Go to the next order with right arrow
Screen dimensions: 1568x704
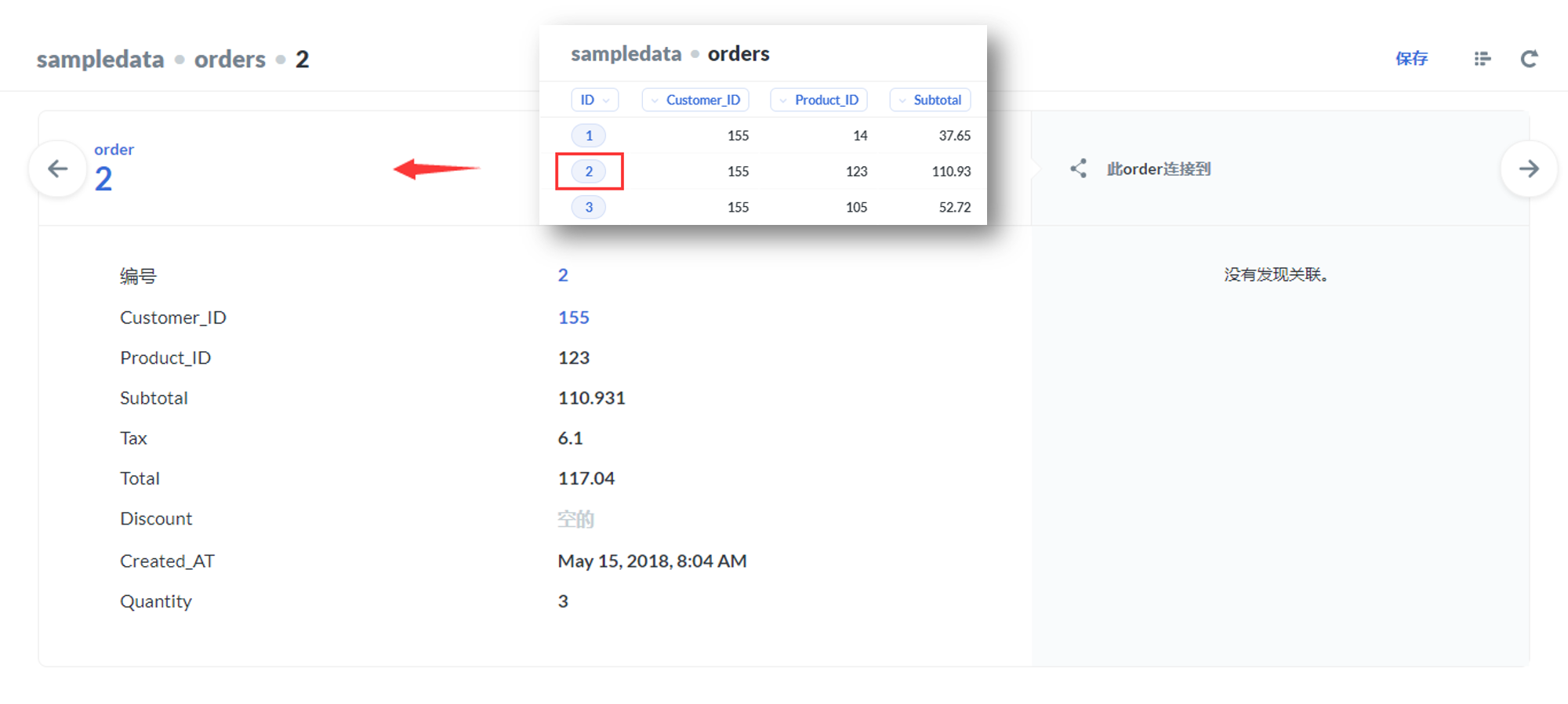(1529, 169)
